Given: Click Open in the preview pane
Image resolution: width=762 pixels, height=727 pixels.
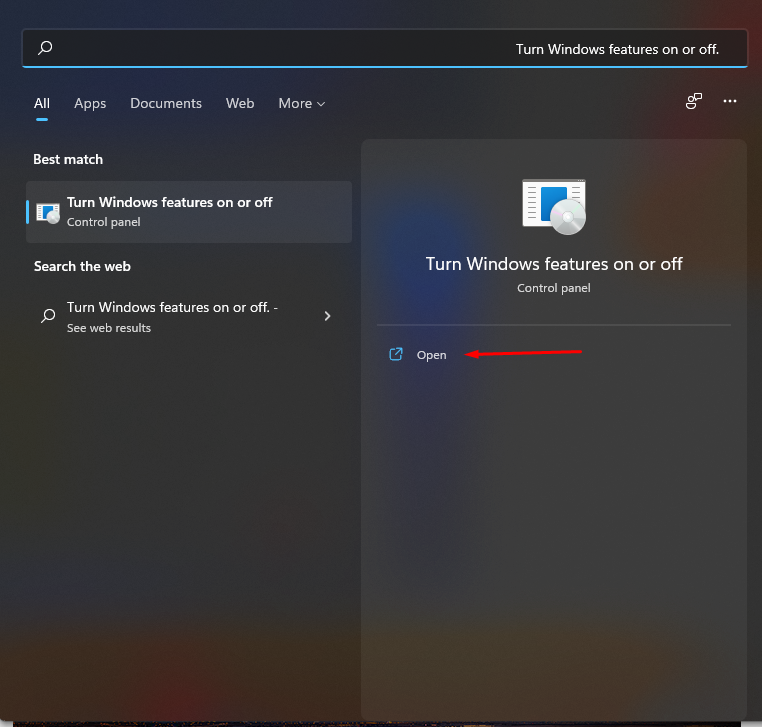Looking at the screenshot, I should [x=432, y=355].
